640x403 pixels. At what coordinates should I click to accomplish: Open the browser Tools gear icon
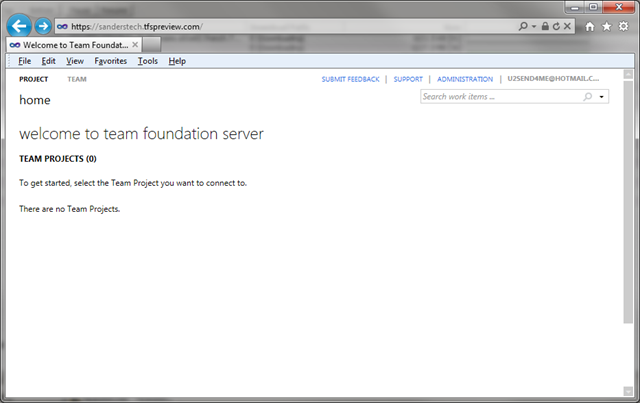click(x=623, y=27)
